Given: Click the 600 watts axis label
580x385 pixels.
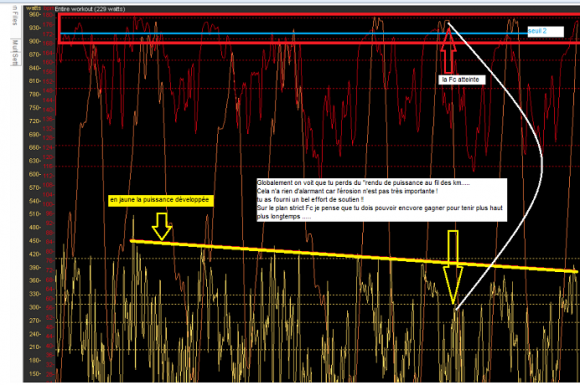Looking at the screenshot, I should pyautogui.click(x=34, y=174).
